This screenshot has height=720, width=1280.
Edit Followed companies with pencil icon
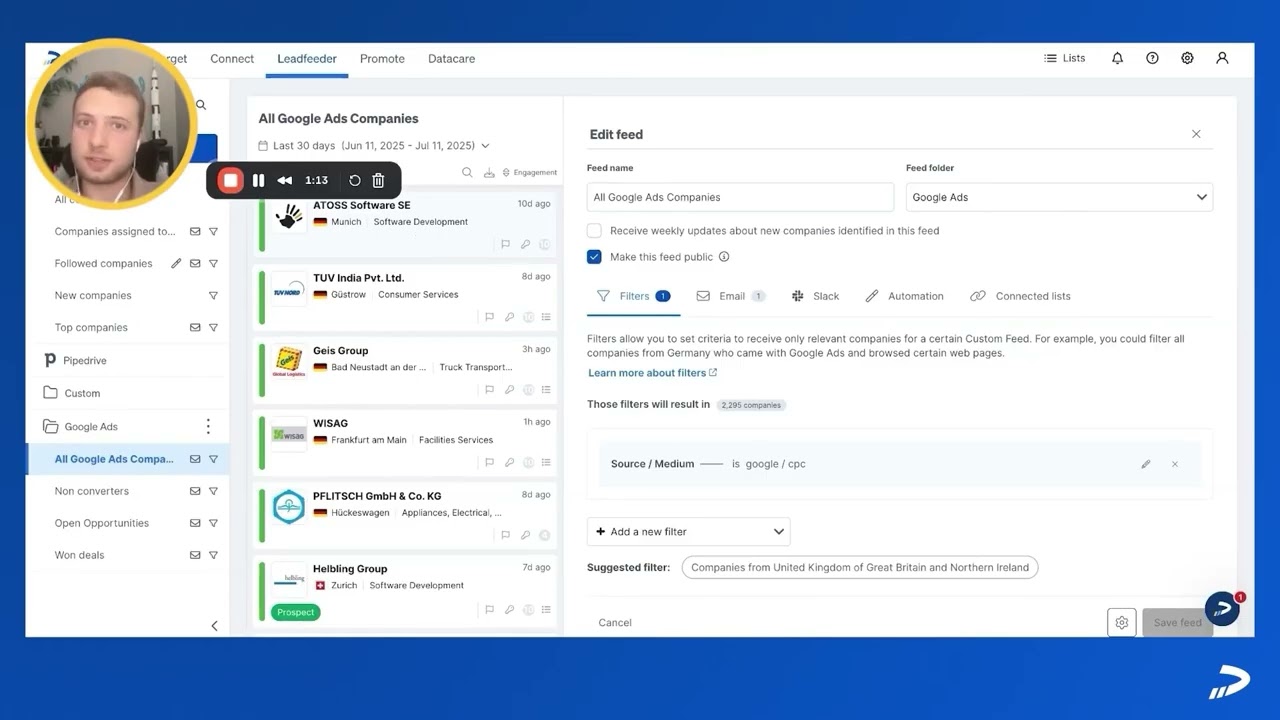tap(176, 263)
